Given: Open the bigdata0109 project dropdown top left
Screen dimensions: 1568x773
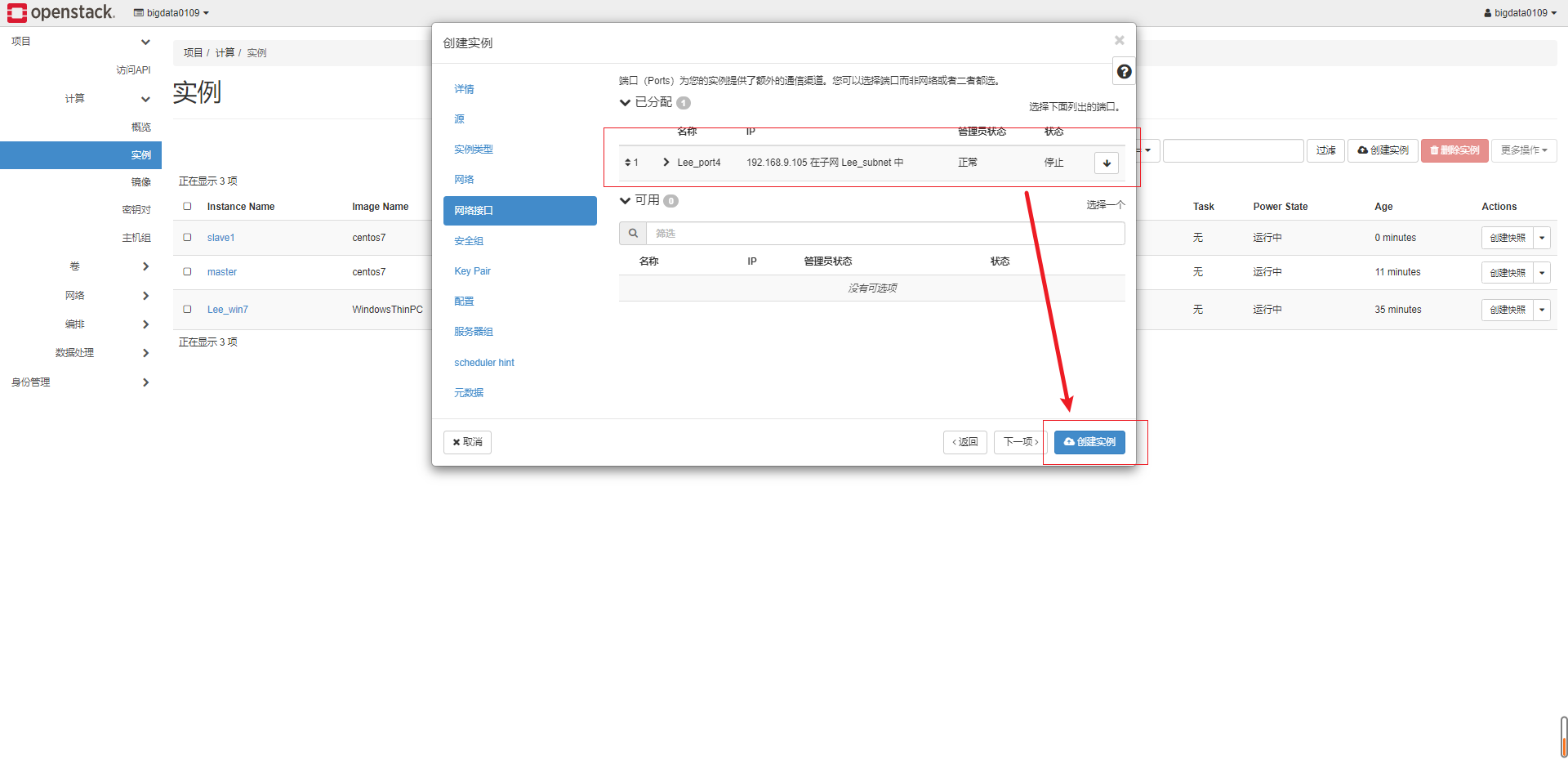Looking at the screenshot, I should (x=171, y=13).
